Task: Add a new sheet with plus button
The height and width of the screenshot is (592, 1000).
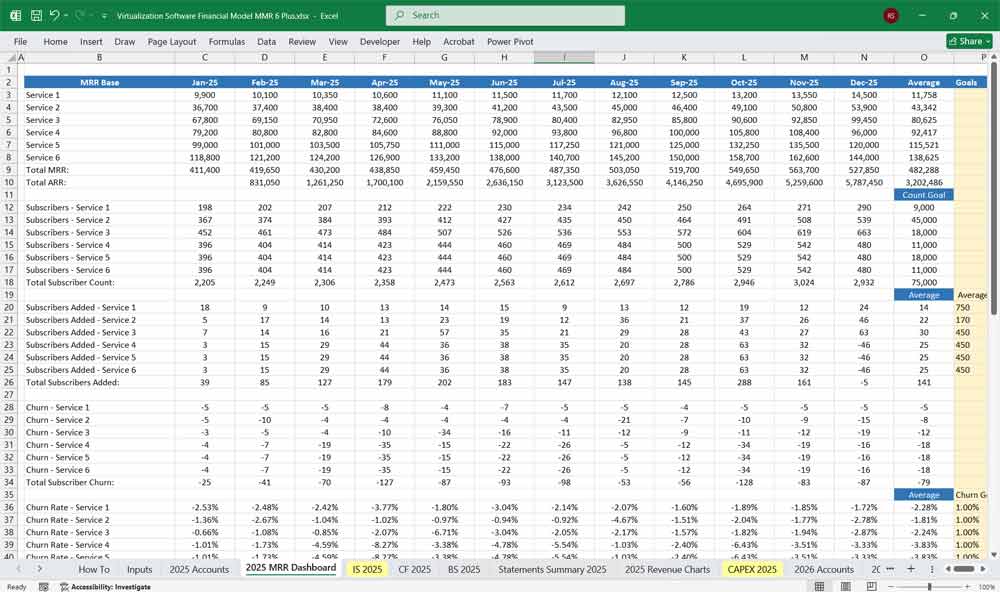Action: tap(911, 568)
